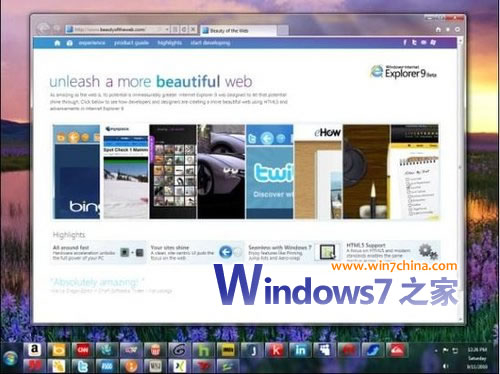Click the email icon in the navbar

click(424, 43)
